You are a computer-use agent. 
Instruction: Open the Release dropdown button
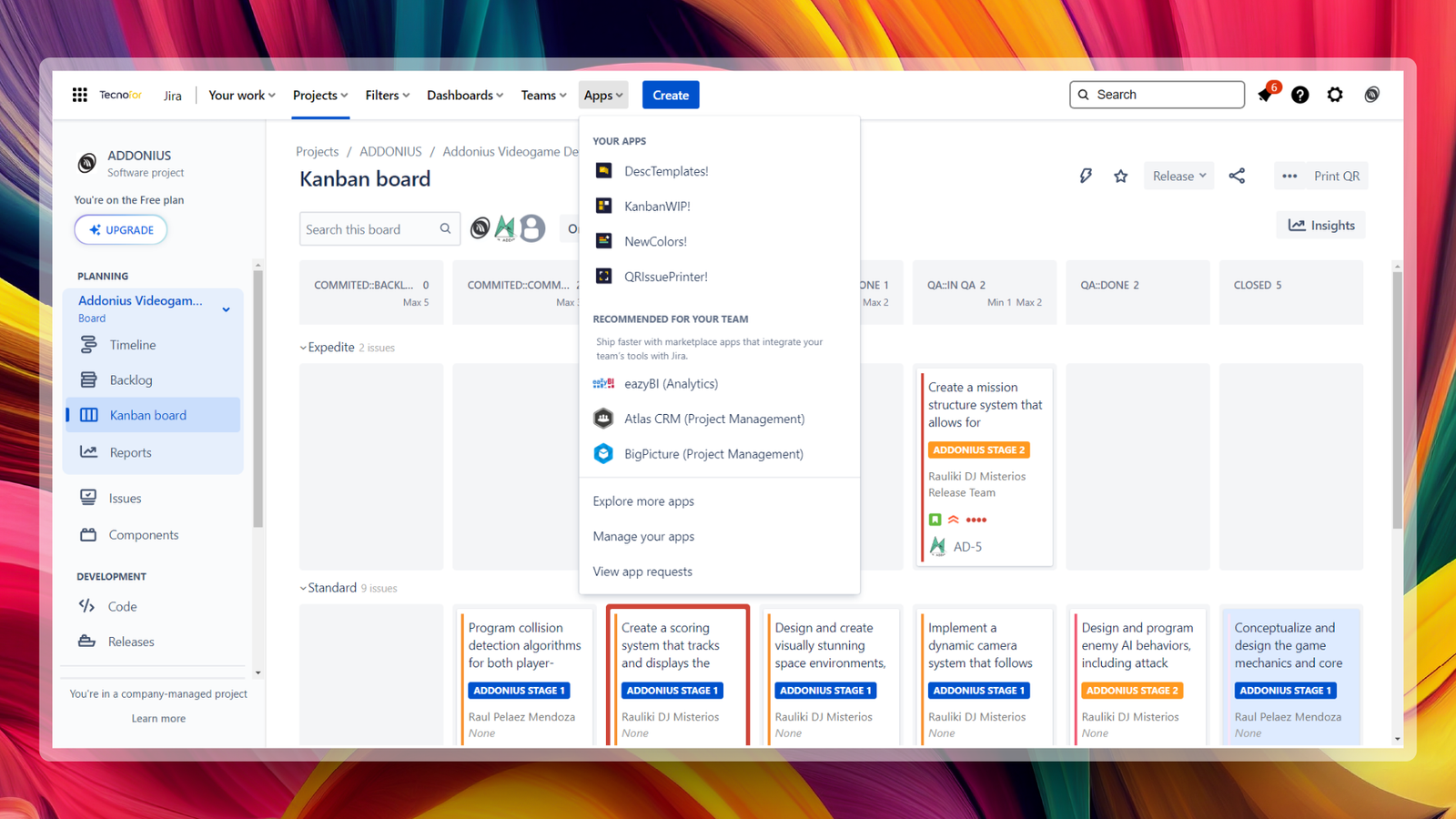click(x=1178, y=176)
